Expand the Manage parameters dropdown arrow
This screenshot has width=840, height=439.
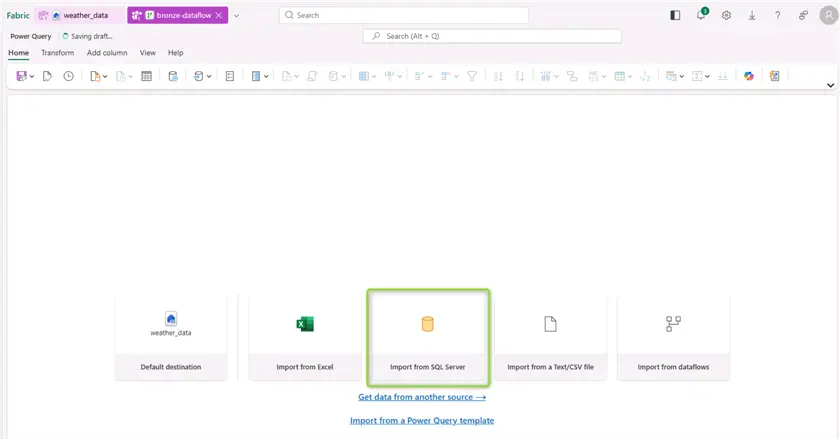click(x=266, y=77)
